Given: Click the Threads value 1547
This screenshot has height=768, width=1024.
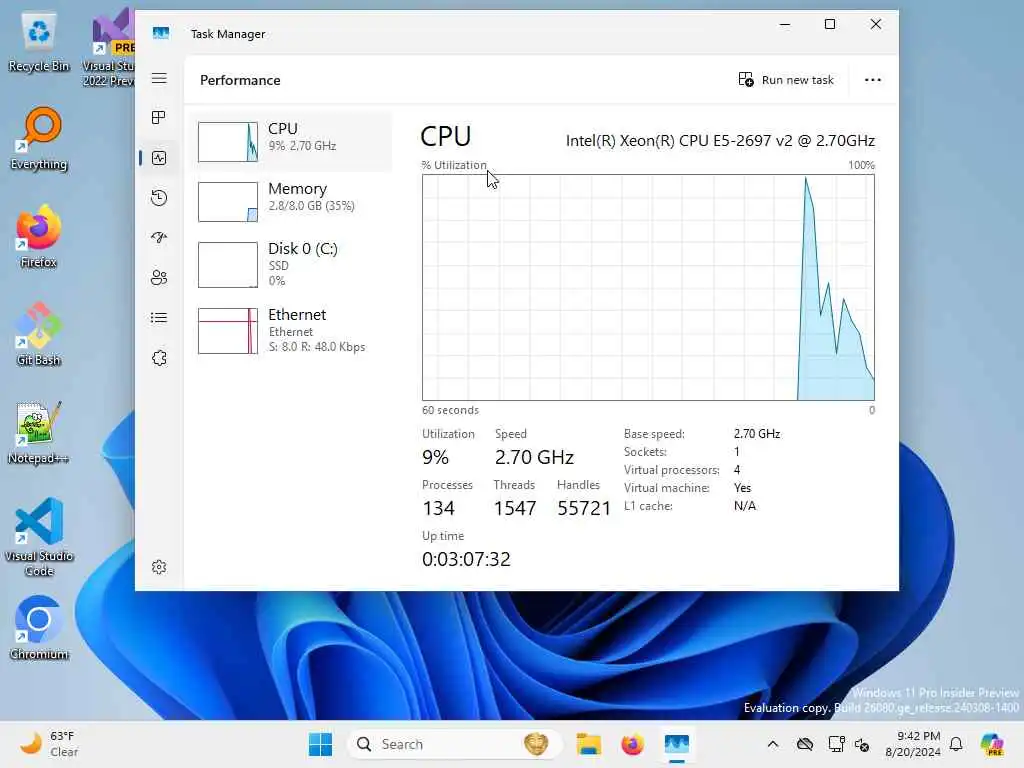Looking at the screenshot, I should [515, 508].
